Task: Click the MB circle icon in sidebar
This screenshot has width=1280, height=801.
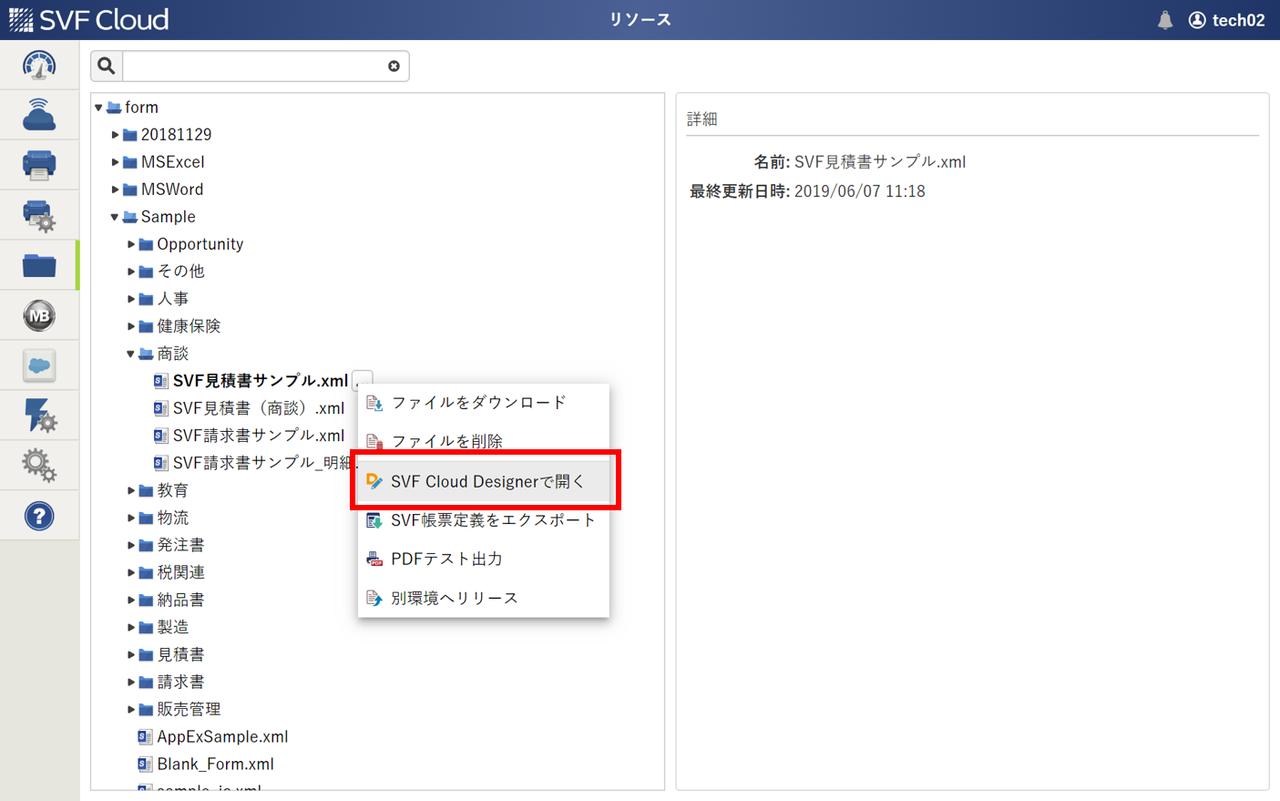Action: 39,314
